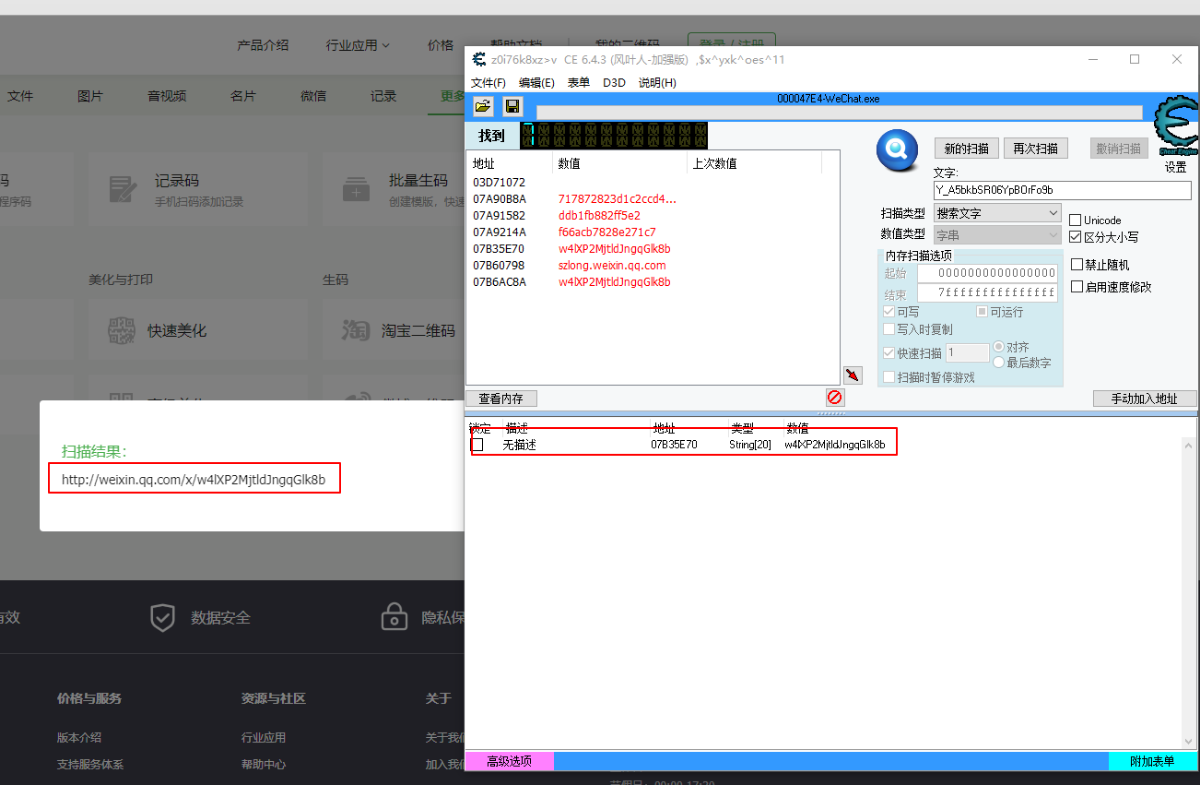Open the 说明(H) help menu
The image size is (1200, 785).
click(x=657, y=83)
